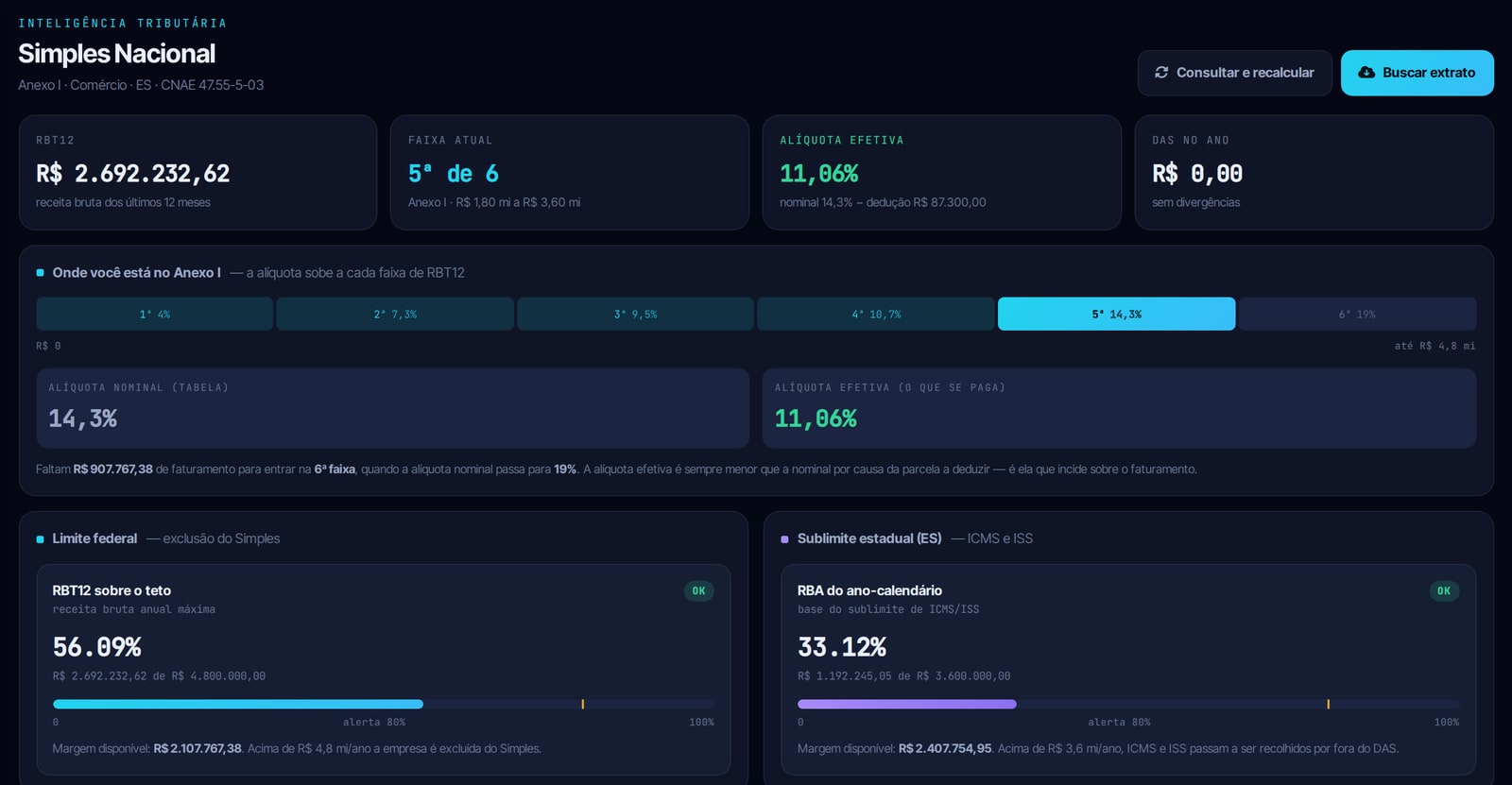Viewport: 1512px width, 785px height.
Task: Click the 'ICMS e ISS' subtitle
Action: coord(1000,538)
